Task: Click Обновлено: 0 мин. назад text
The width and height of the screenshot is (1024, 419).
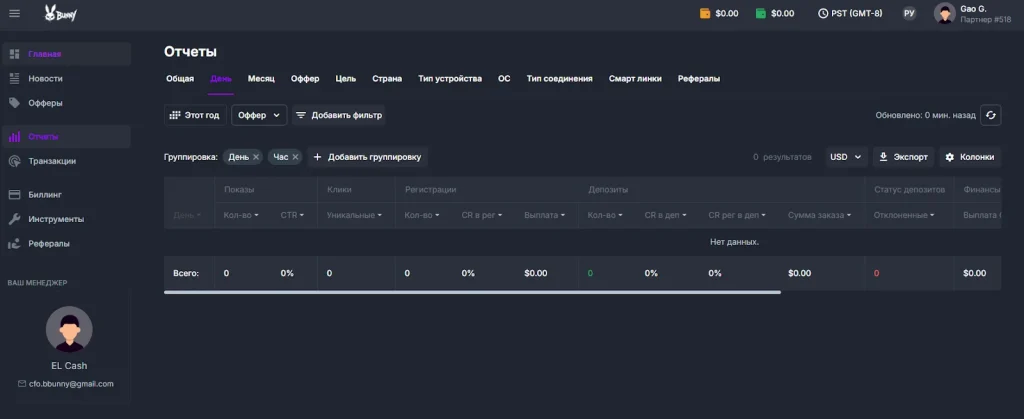Action: pos(925,115)
